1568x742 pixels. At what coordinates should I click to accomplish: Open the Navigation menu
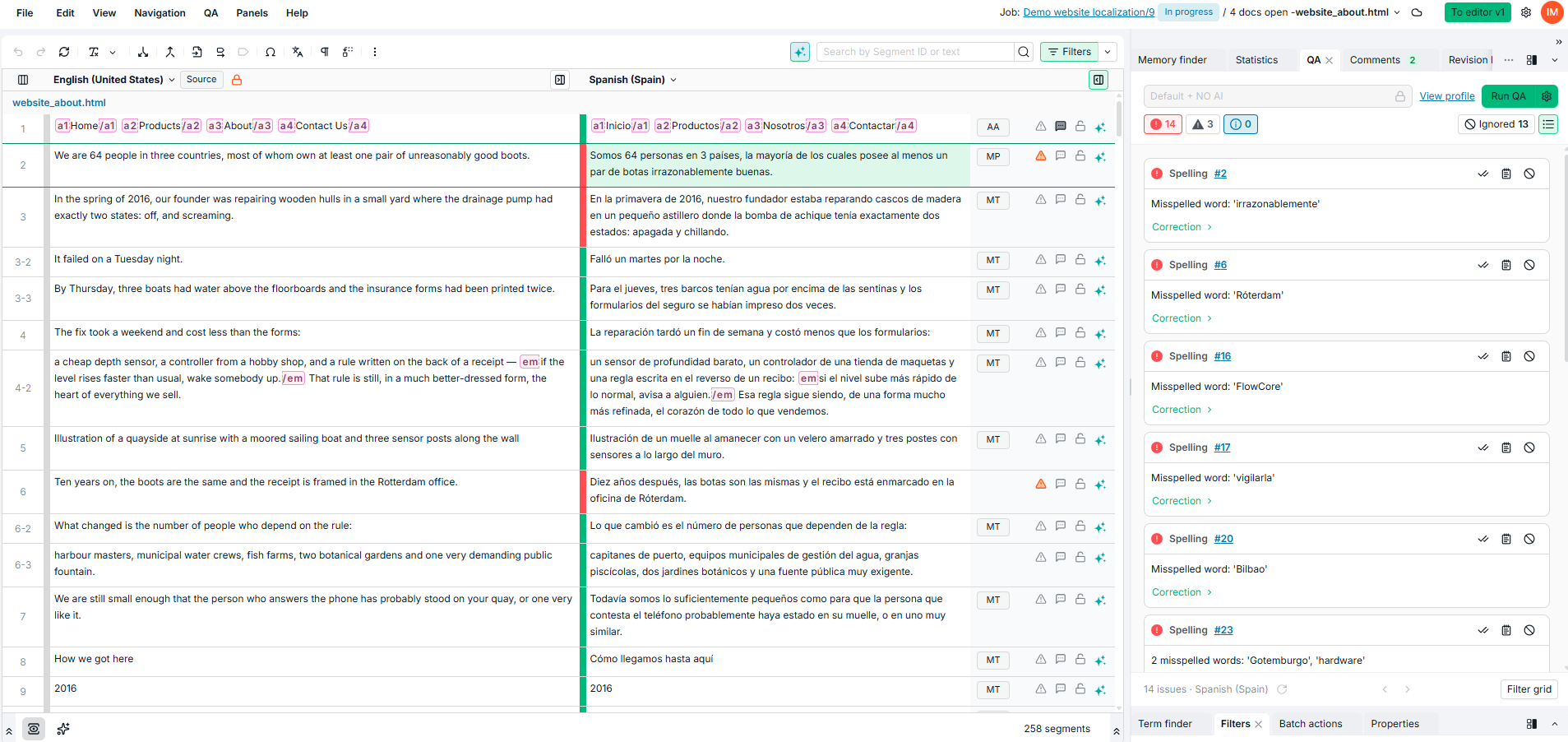click(x=160, y=13)
